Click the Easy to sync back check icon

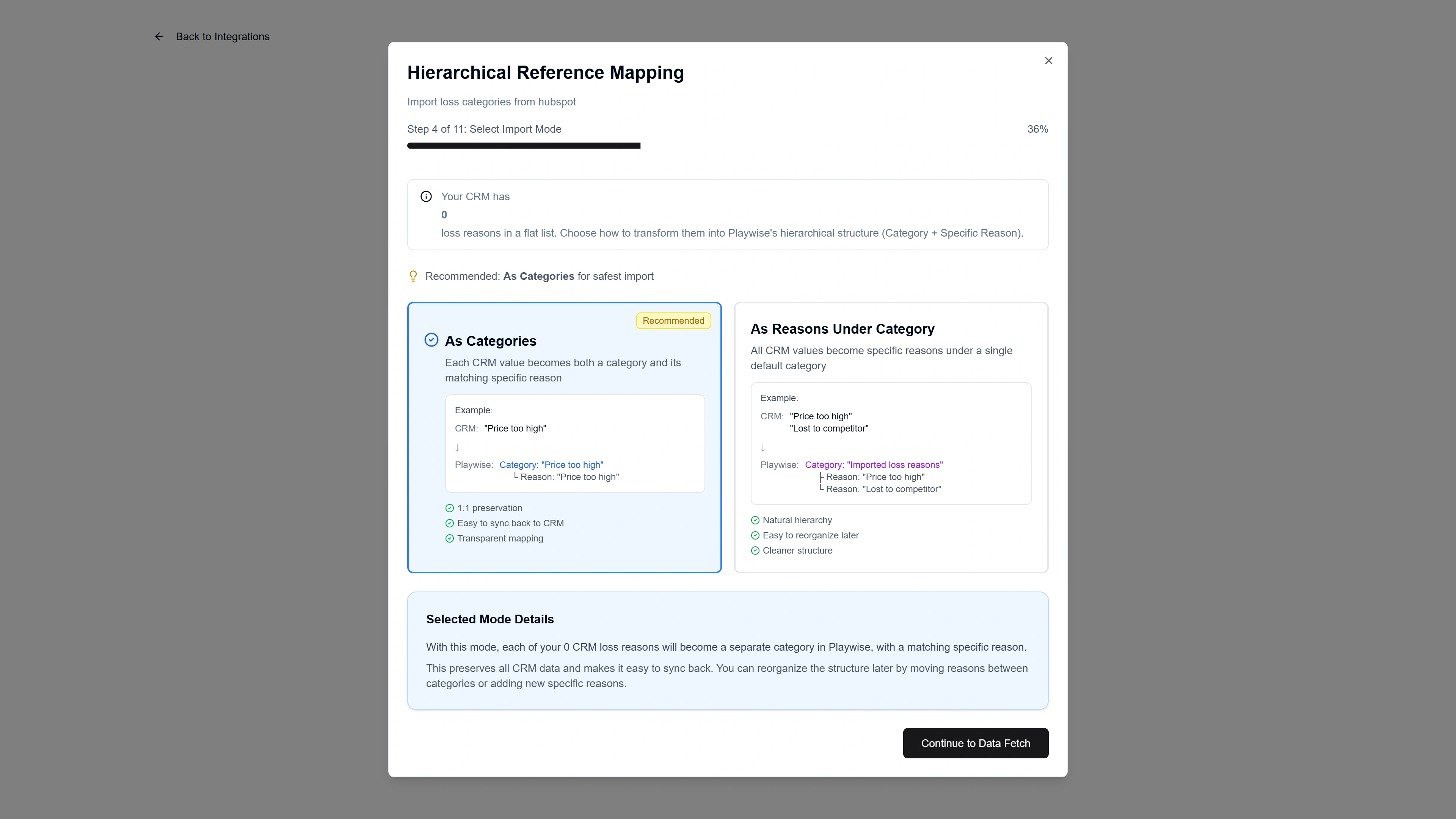click(x=449, y=523)
